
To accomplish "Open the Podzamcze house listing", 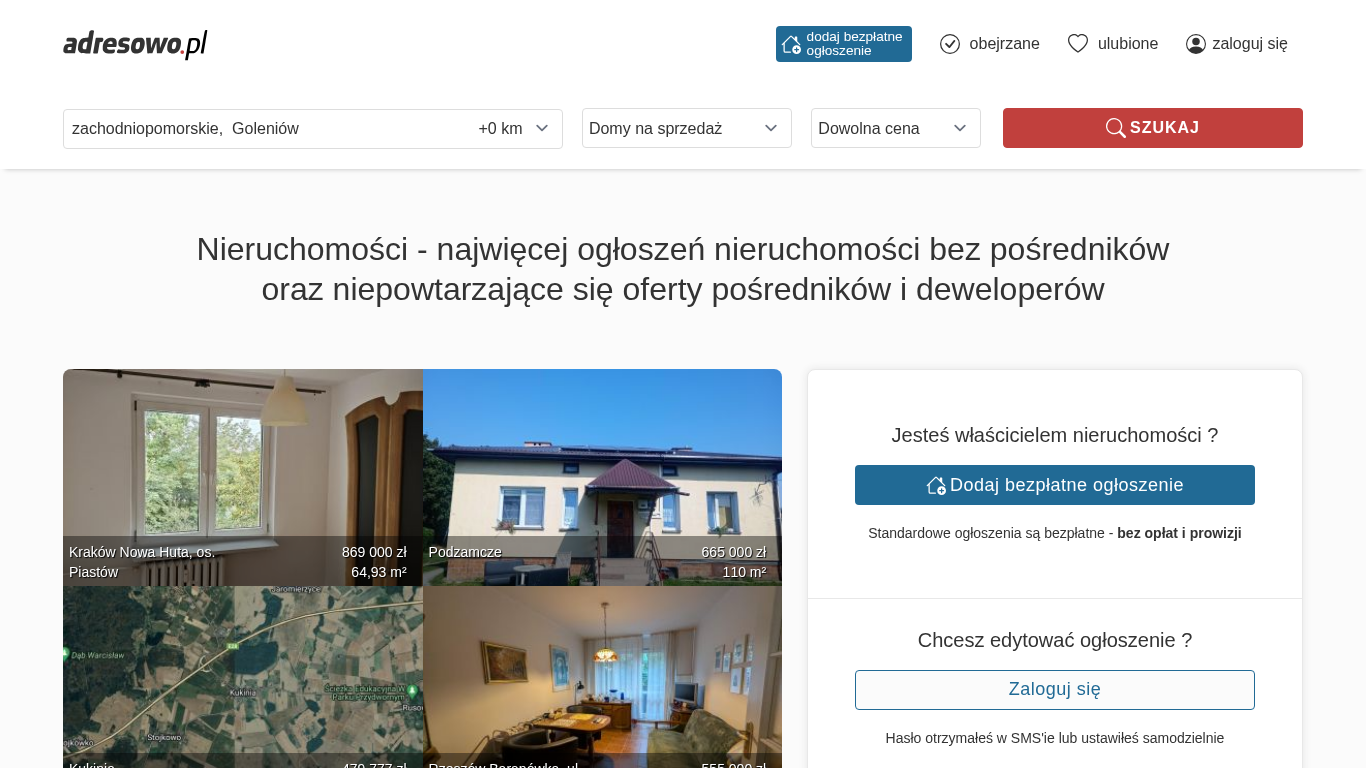I will click(x=602, y=477).
